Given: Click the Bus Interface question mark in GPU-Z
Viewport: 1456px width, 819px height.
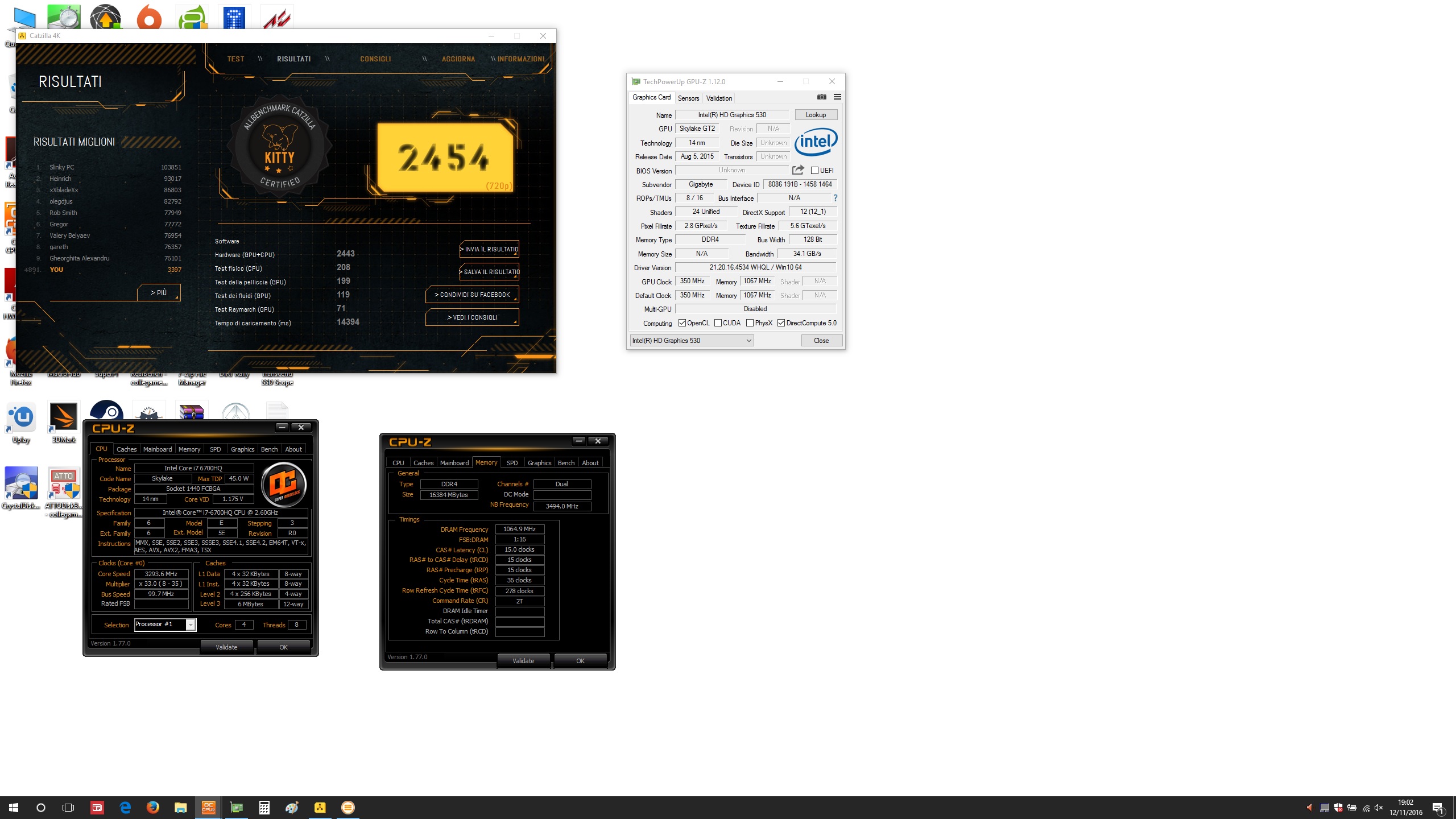Looking at the screenshot, I should pos(835,198).
